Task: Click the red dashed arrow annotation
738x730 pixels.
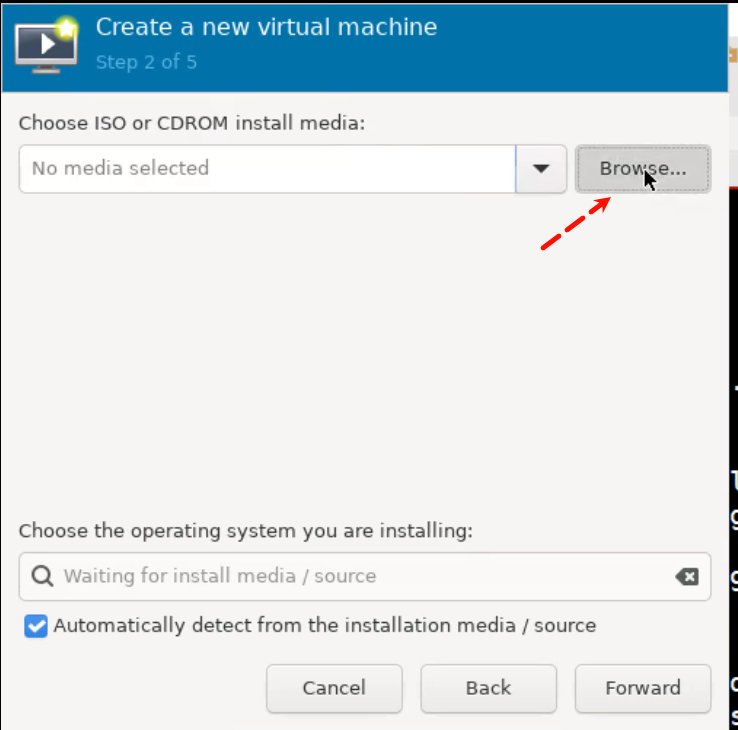Action: (575, 224)
